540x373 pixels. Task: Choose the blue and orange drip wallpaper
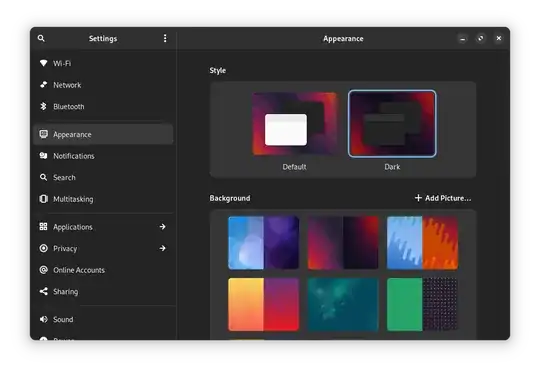(x=423, y=242)
